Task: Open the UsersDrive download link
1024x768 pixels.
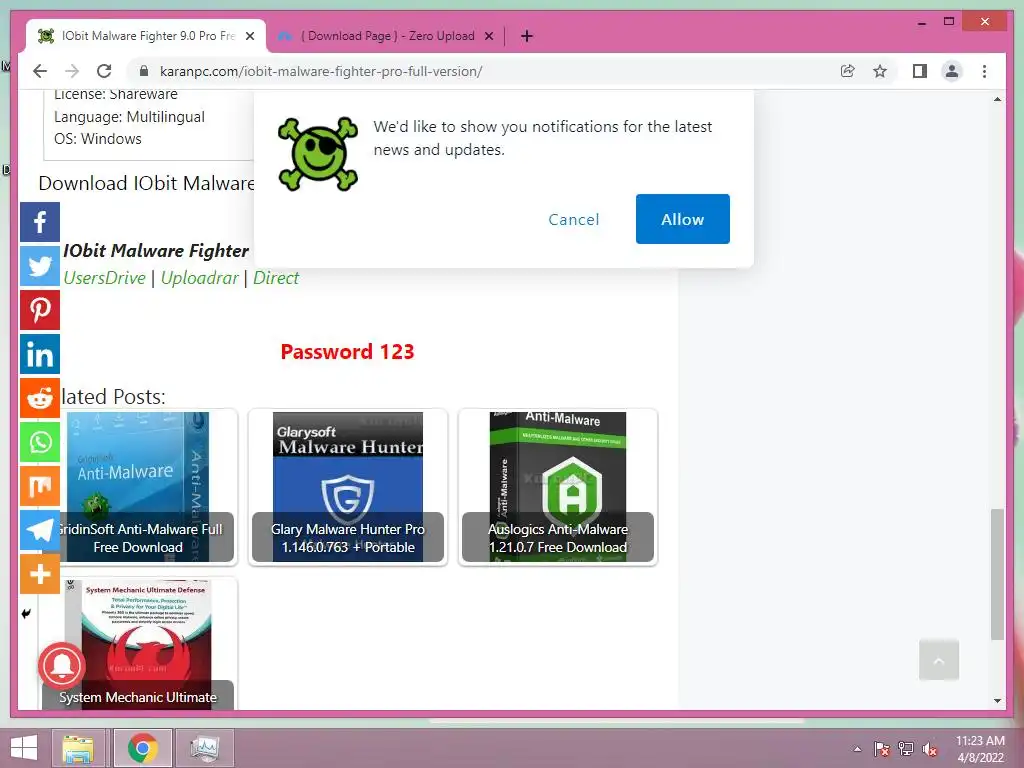Action: pyautogui.click(x=104, y=278)
